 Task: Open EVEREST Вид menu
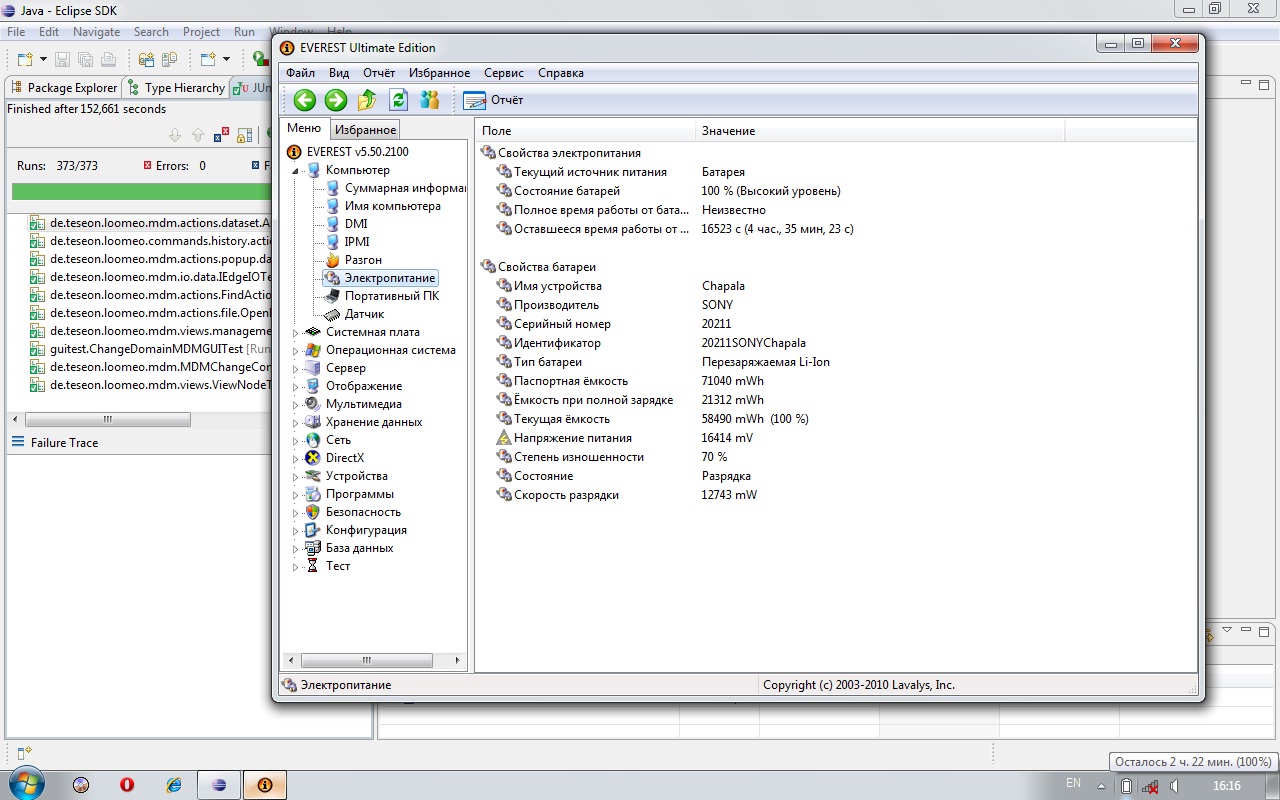click(x=339, y=73)
